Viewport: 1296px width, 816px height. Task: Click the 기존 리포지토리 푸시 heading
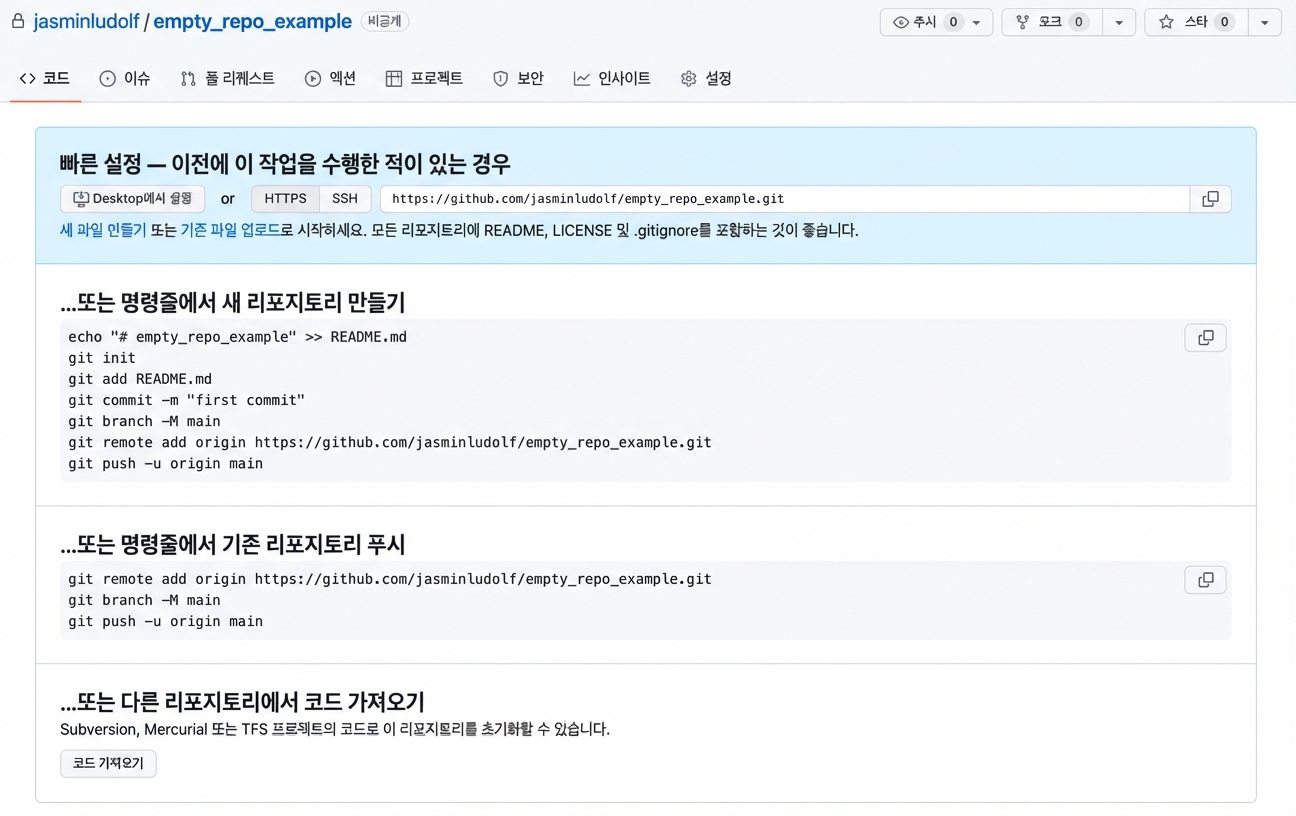tap(233, 544)
